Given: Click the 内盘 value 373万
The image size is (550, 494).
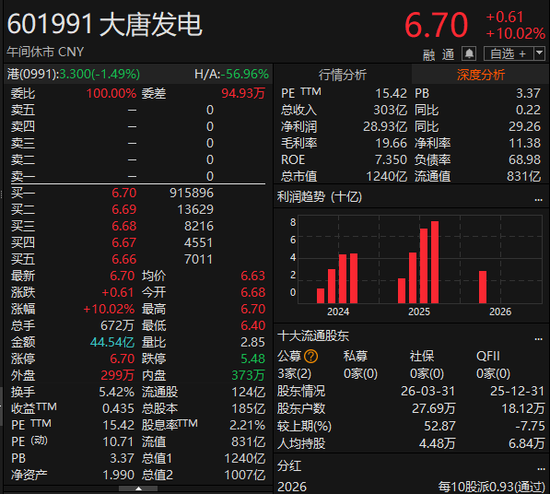Looking at the screenshot, I should 248,375.
